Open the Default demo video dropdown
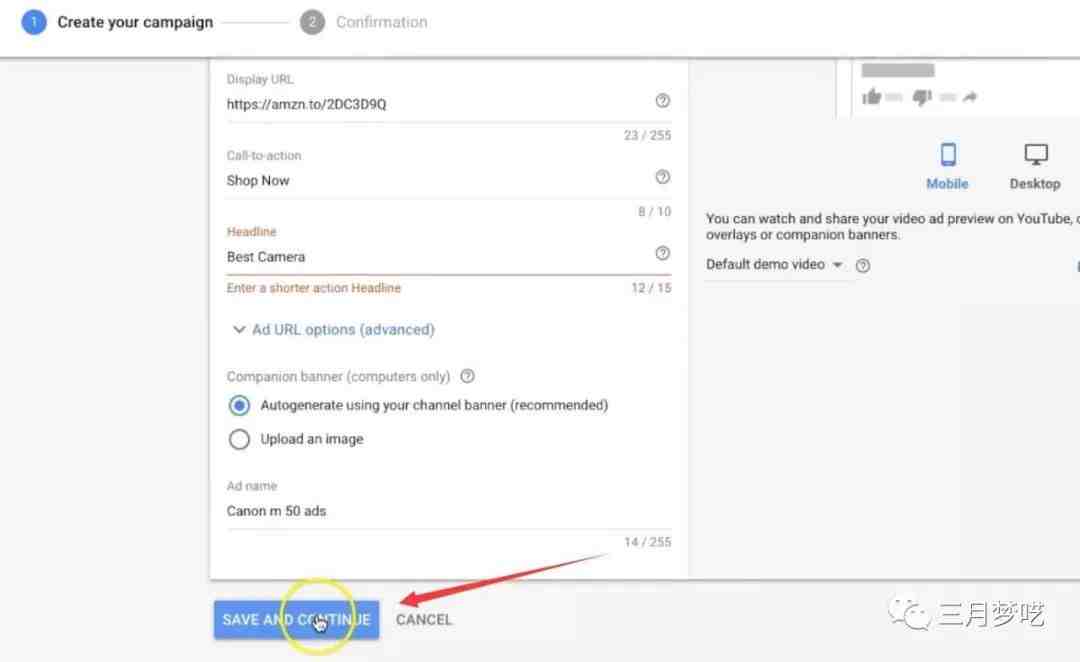This screenshot has width=1080, height=662. [774, 265]
